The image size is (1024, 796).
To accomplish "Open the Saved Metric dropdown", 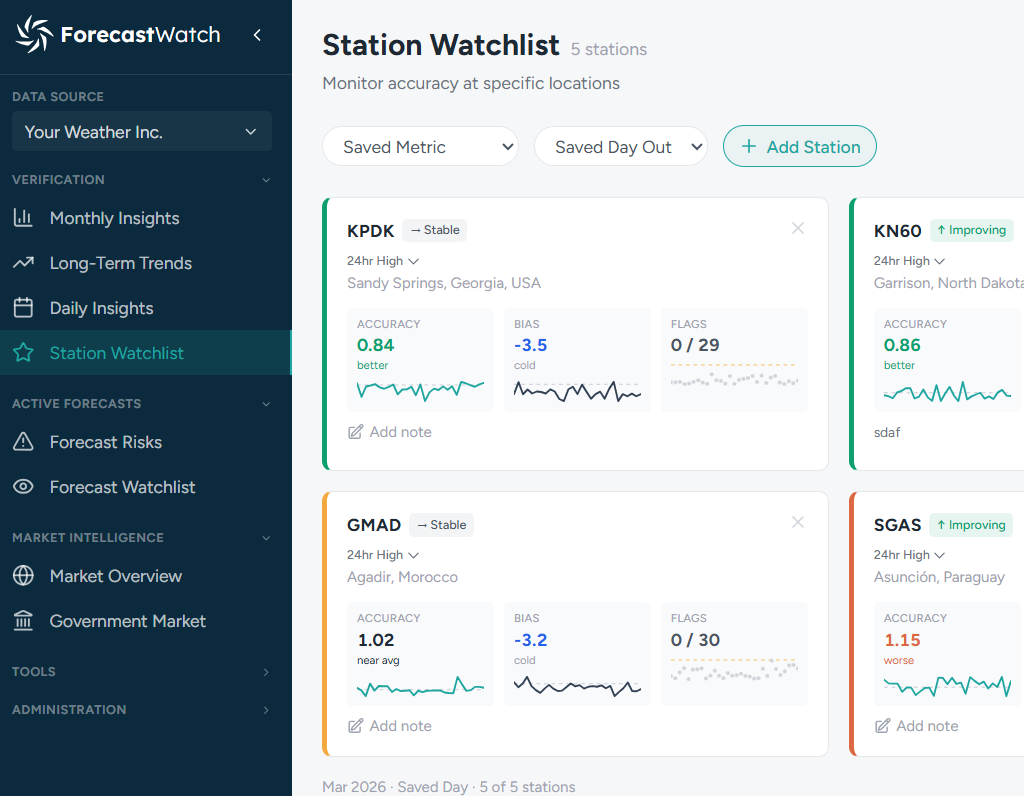I will click(420, 146).
